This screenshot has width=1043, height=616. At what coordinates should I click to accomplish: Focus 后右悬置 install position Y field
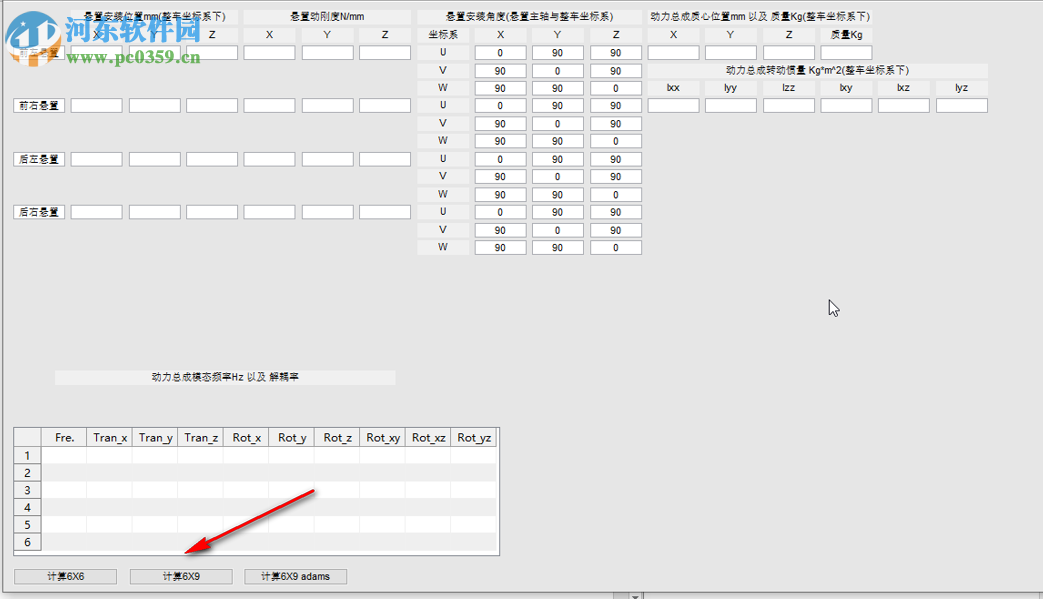click(x=154, y=212)
